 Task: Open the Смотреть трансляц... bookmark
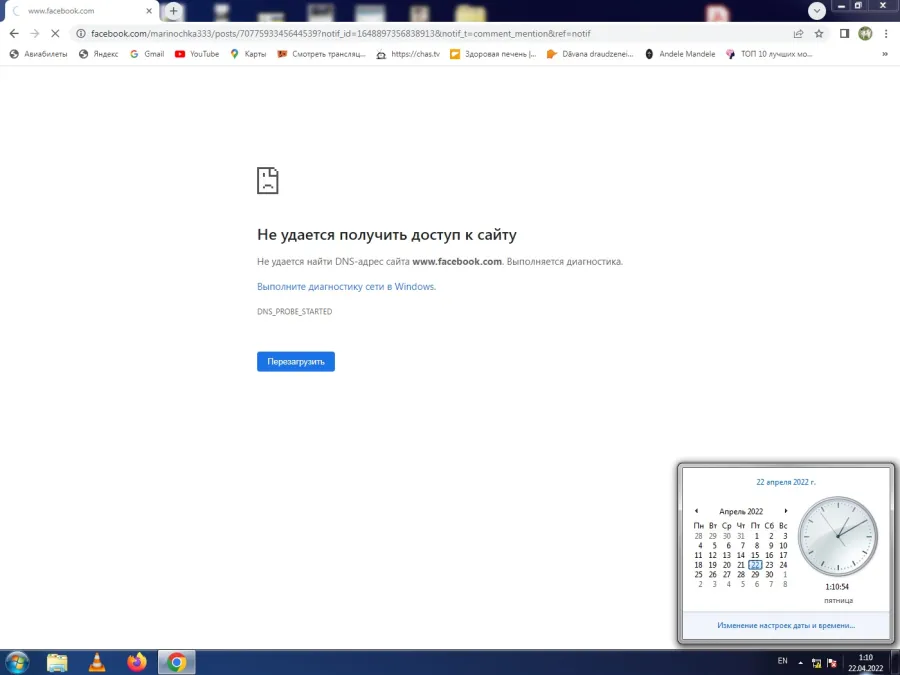[321, 54]
